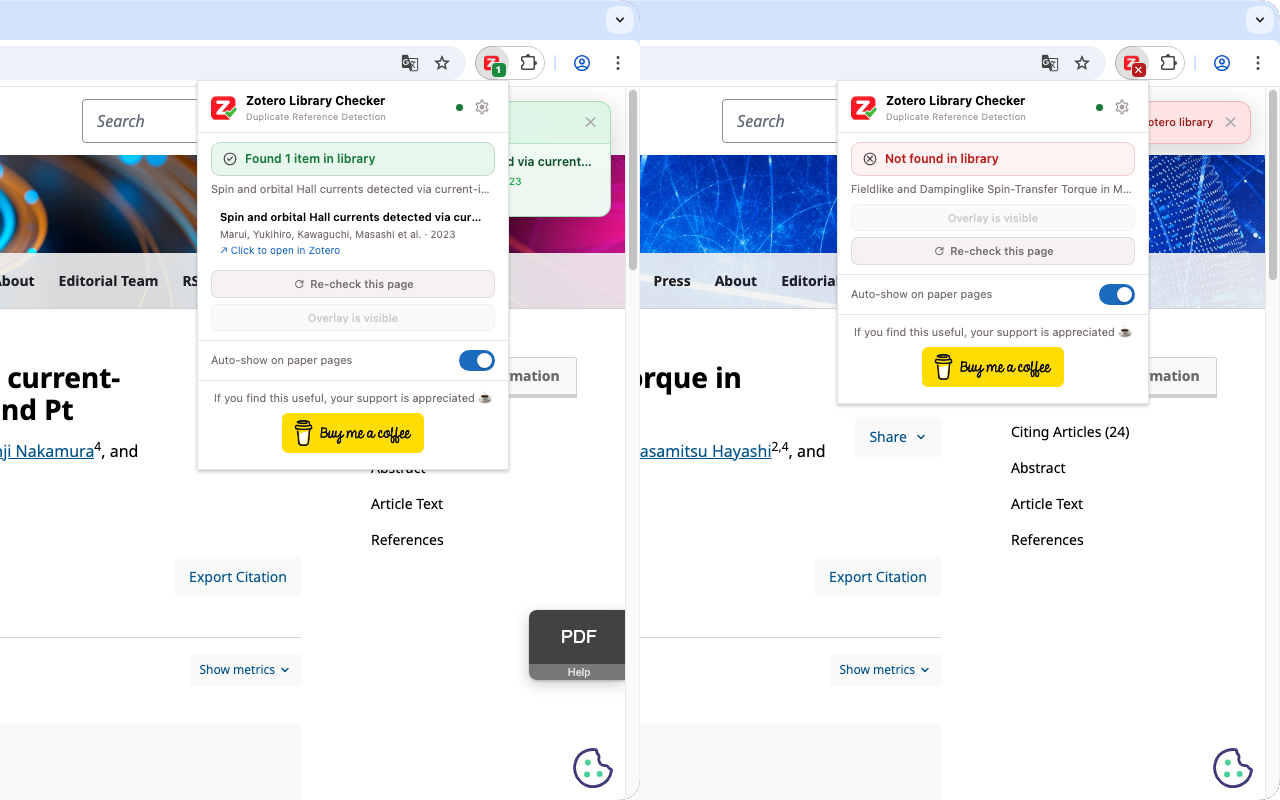1280x800 pixels.
Task: Open Chrome three-dot menu in right window
Action: click(1258, 63)
